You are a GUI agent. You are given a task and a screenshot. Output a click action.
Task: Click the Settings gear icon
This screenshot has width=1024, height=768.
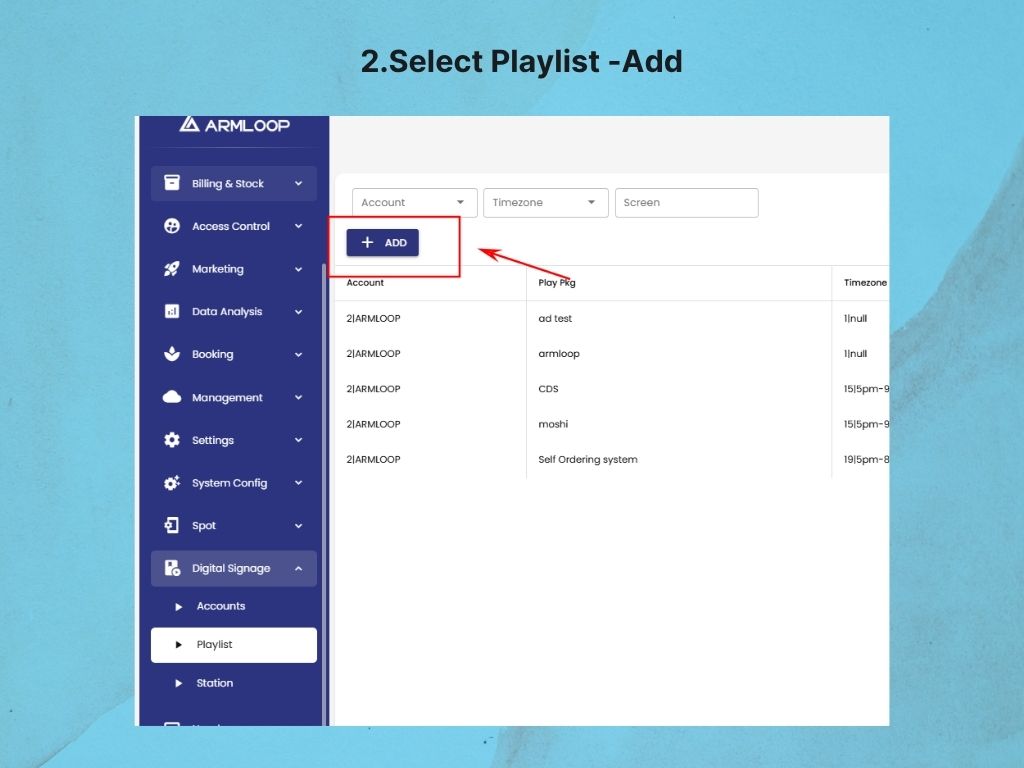[172, 440]
